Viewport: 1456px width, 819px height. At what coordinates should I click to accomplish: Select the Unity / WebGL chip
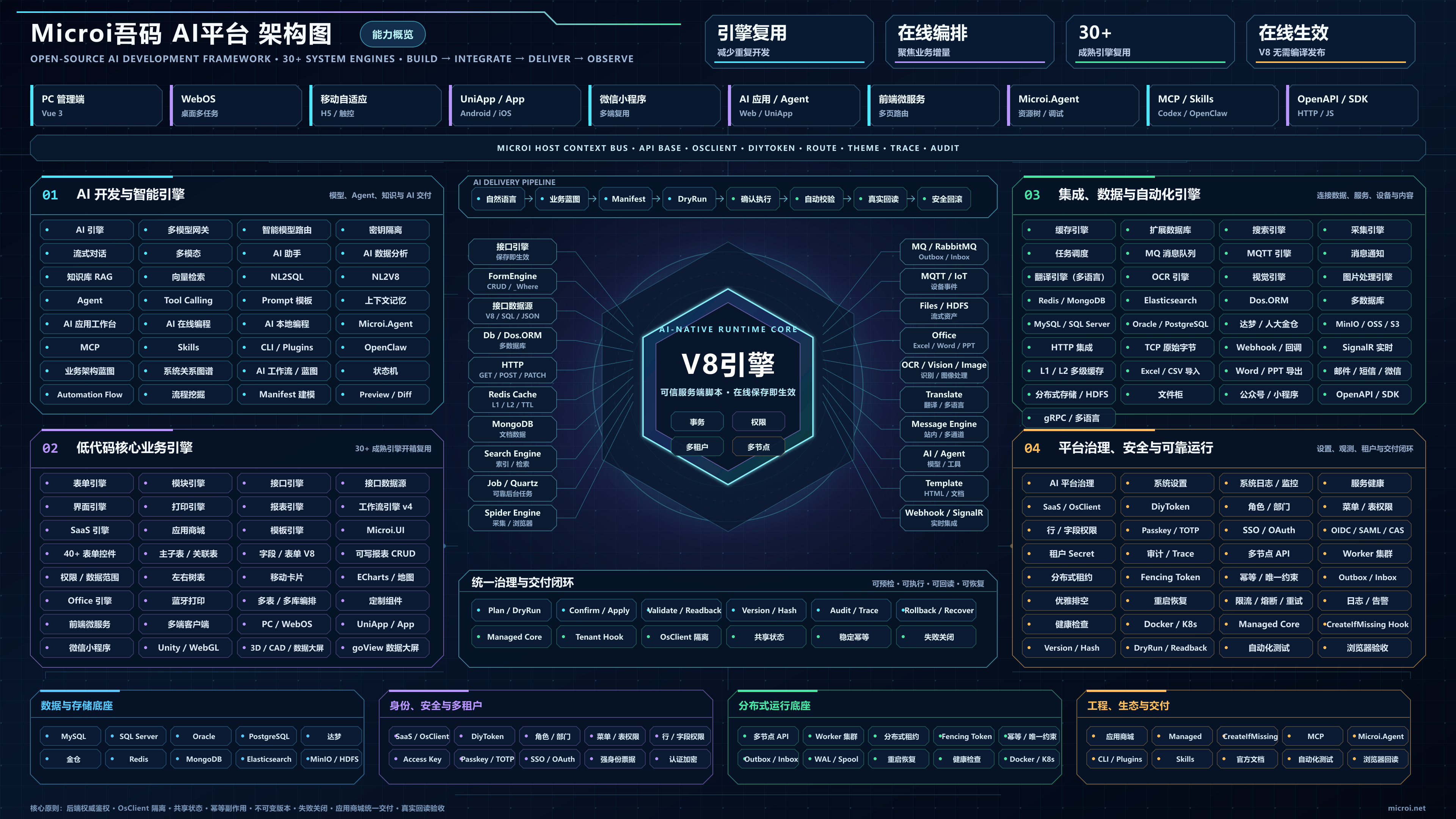[x=185, y=648]
